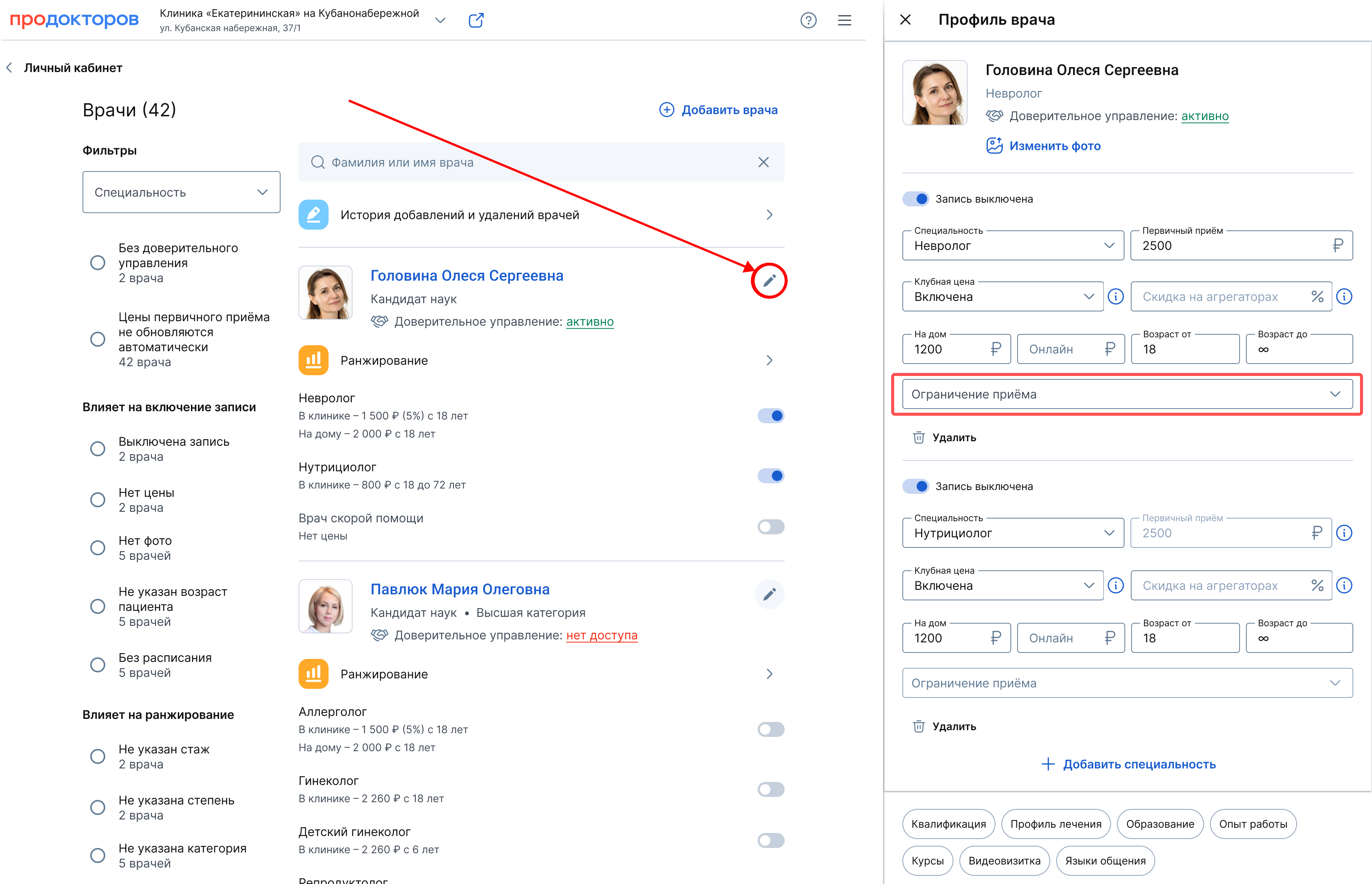The image size is (1372, 884).
Task: Click the orange ranking chart icon for Головина
Action: (x=313, y=361)
